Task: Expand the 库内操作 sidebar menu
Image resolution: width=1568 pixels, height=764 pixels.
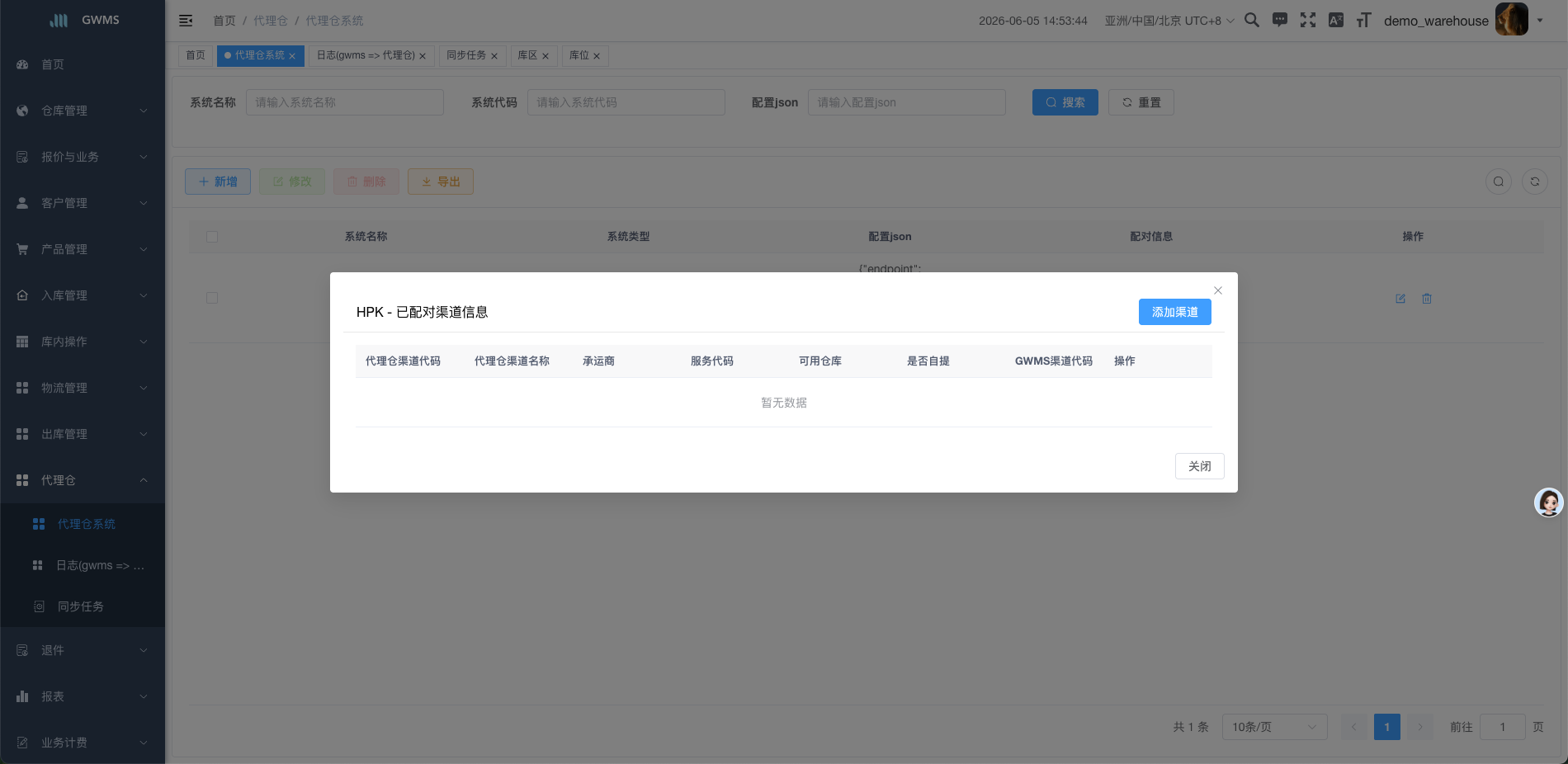Action: (83, 342)
